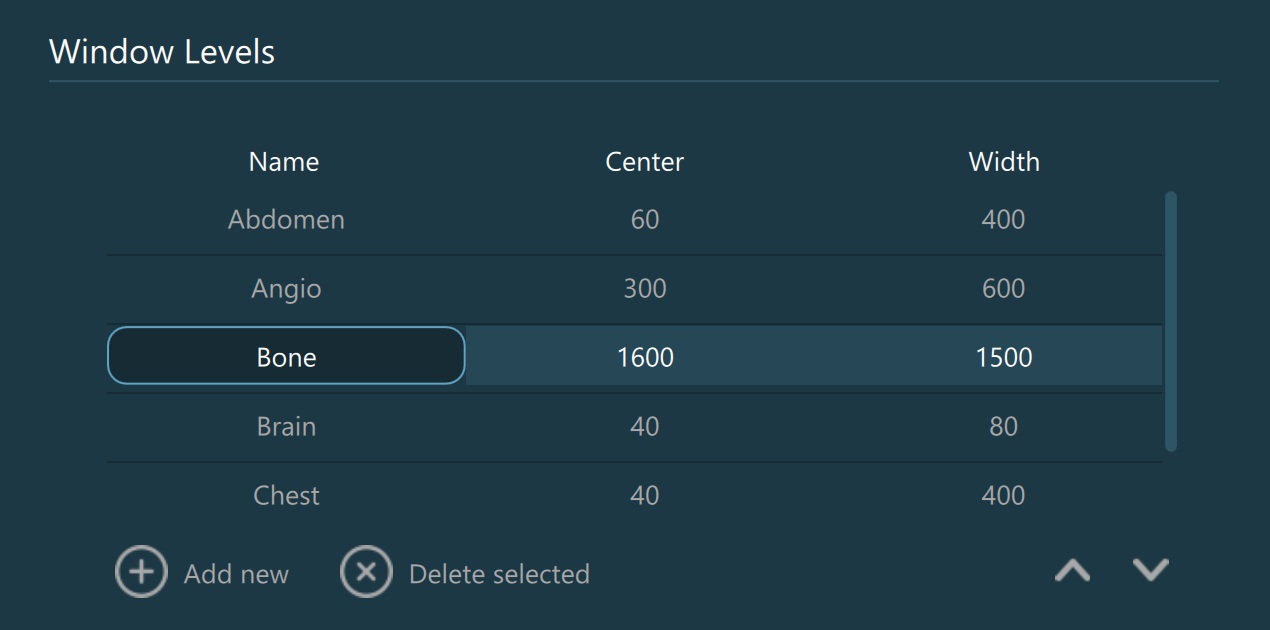Screen dimensions: 1270x630
Task: Click the Width column header
Action: pyautogui.click(x=1004, y=162)
